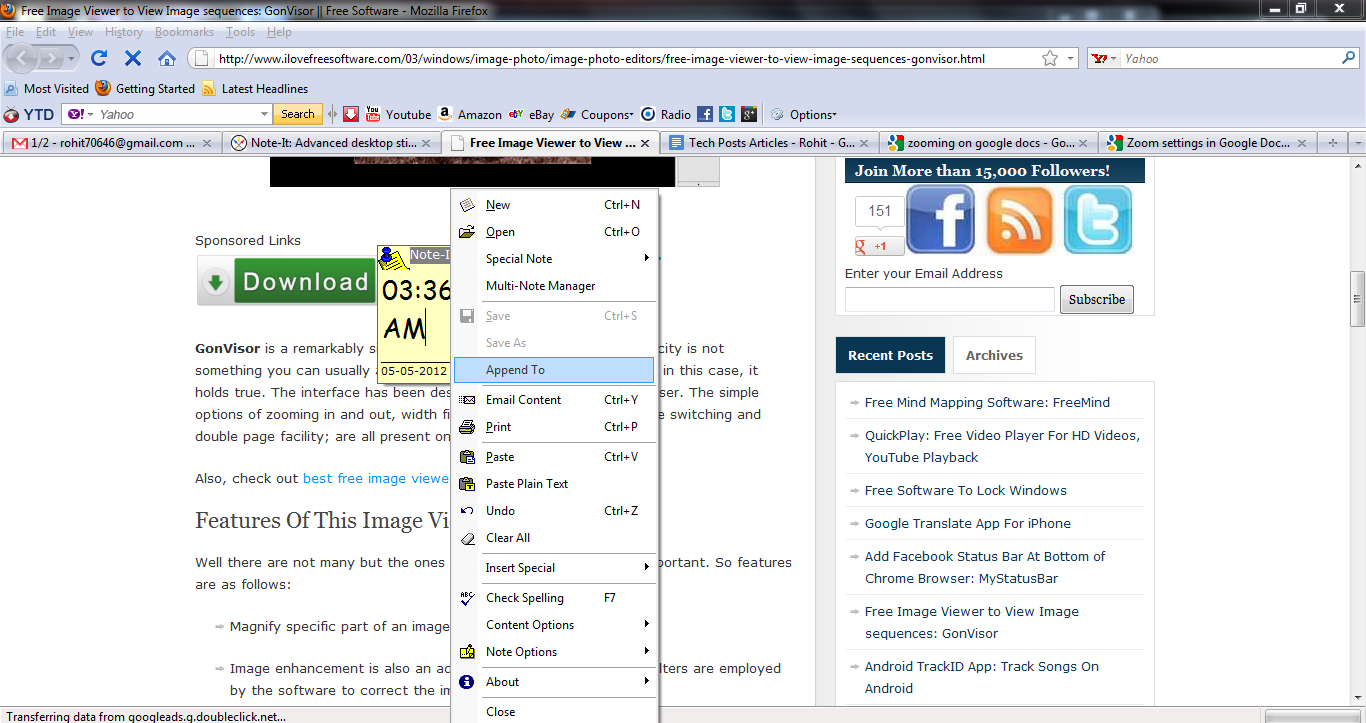This screenshot has height=723, width=1366.
Task: Click the small Google+ toolbar icon
Action: click(748, 114)
